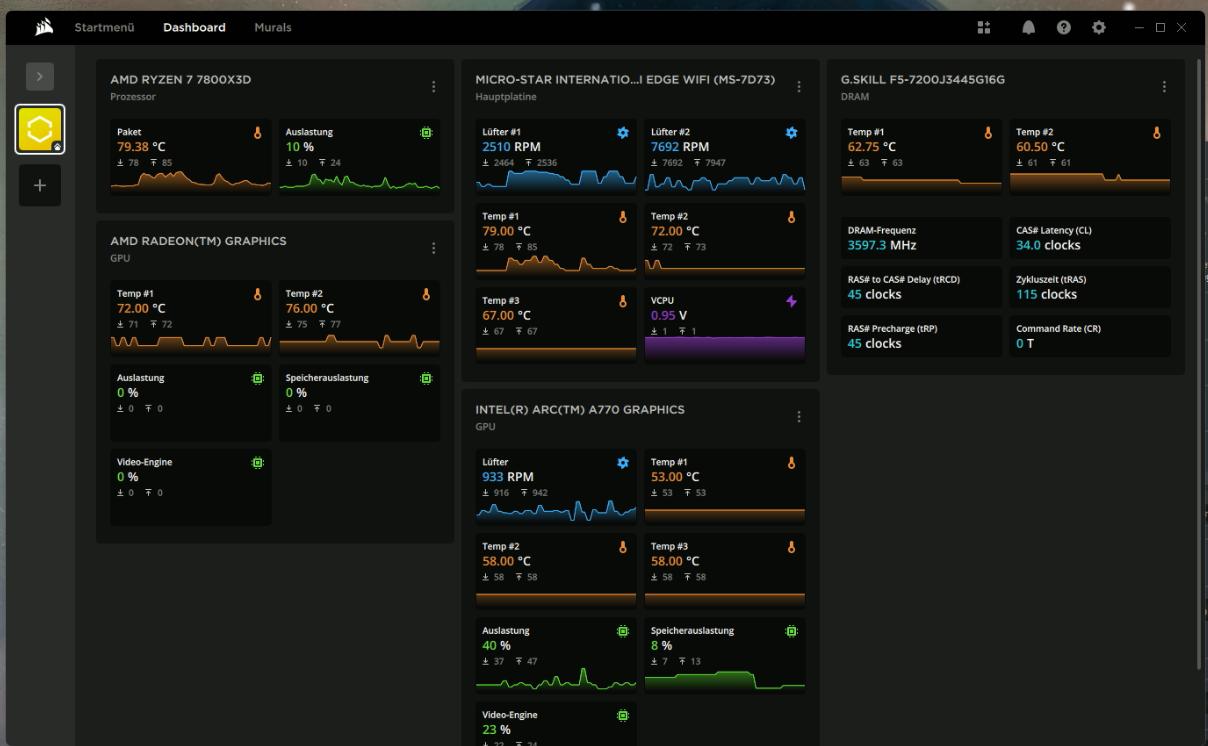1208x746 pixels.
Task: Click chip icon on Arc Video-Engine tile
Action: 623,715
